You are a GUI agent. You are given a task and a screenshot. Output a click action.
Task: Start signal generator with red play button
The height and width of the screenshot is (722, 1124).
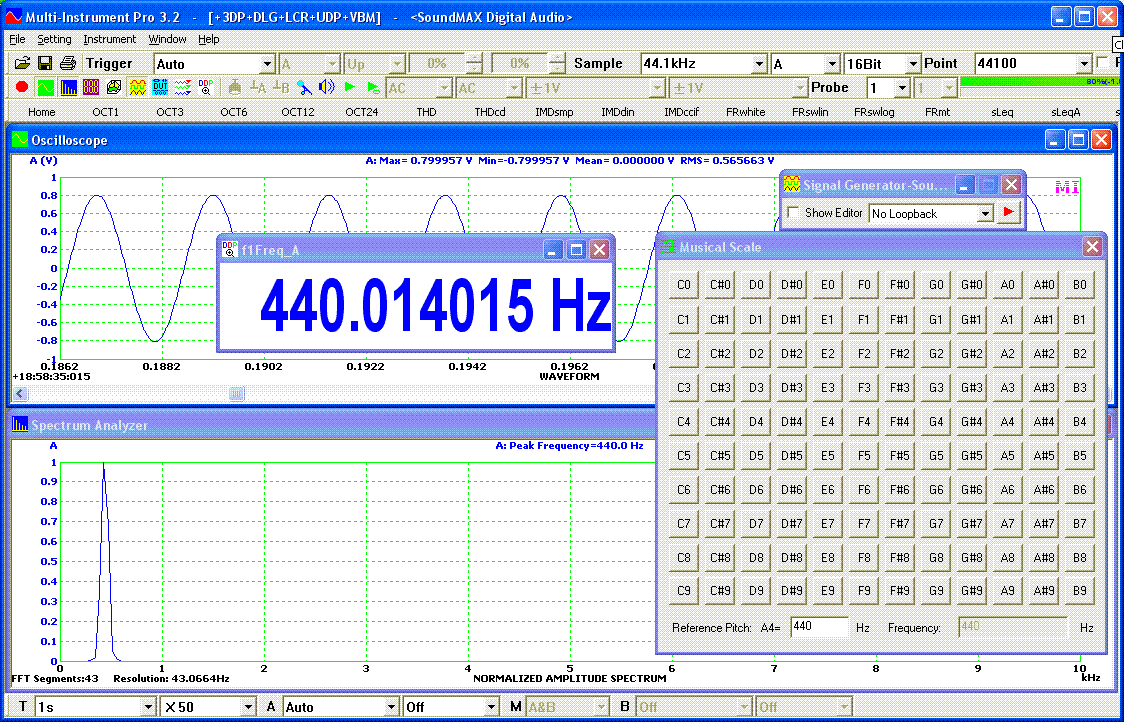click(x=1009, y=212)
